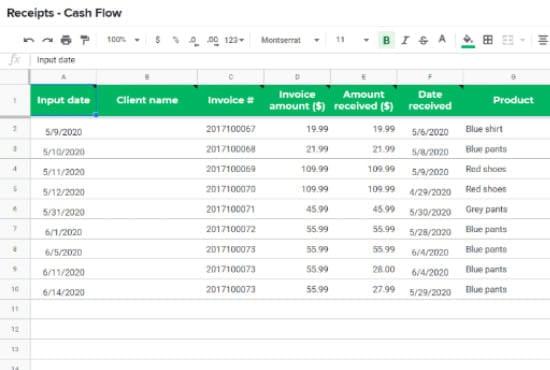Toggle italic formatting
Image resolution: width=550 pixels, height=370 pixels.
pyautogui.click(x=405, y=40)
